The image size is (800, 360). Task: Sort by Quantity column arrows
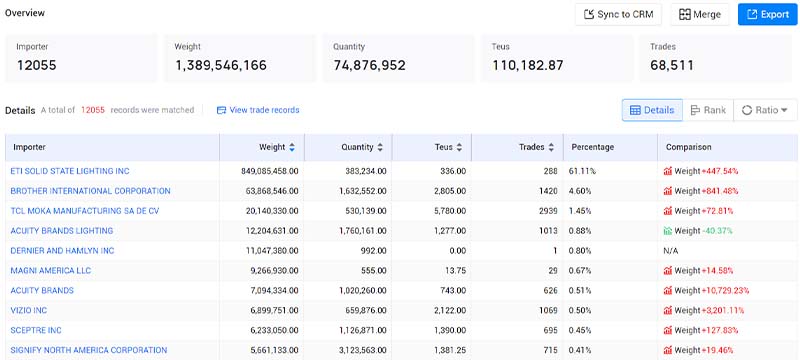point(380,147)
